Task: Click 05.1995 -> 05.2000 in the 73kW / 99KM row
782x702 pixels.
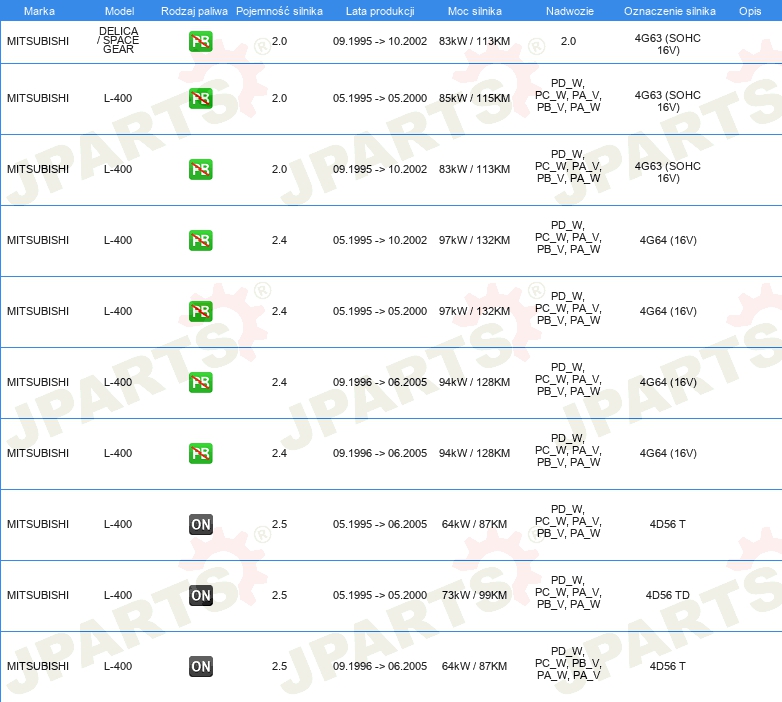Action: [x=380, y=595]
